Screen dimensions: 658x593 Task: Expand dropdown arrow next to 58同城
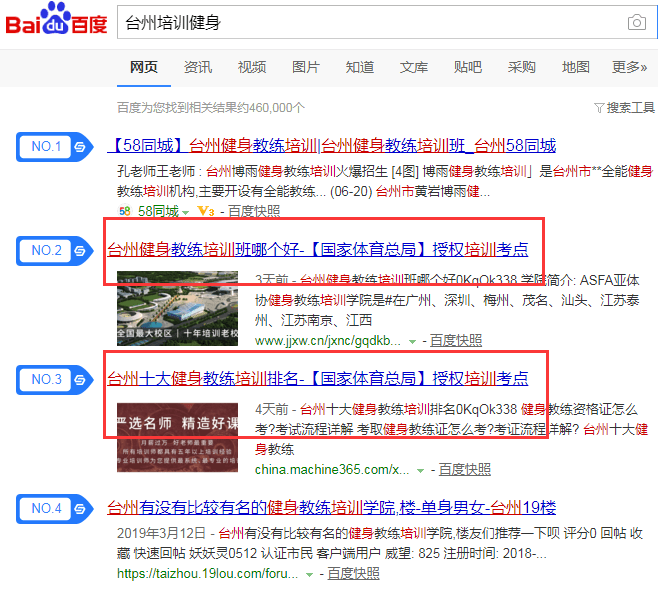[x=185, y=212]
